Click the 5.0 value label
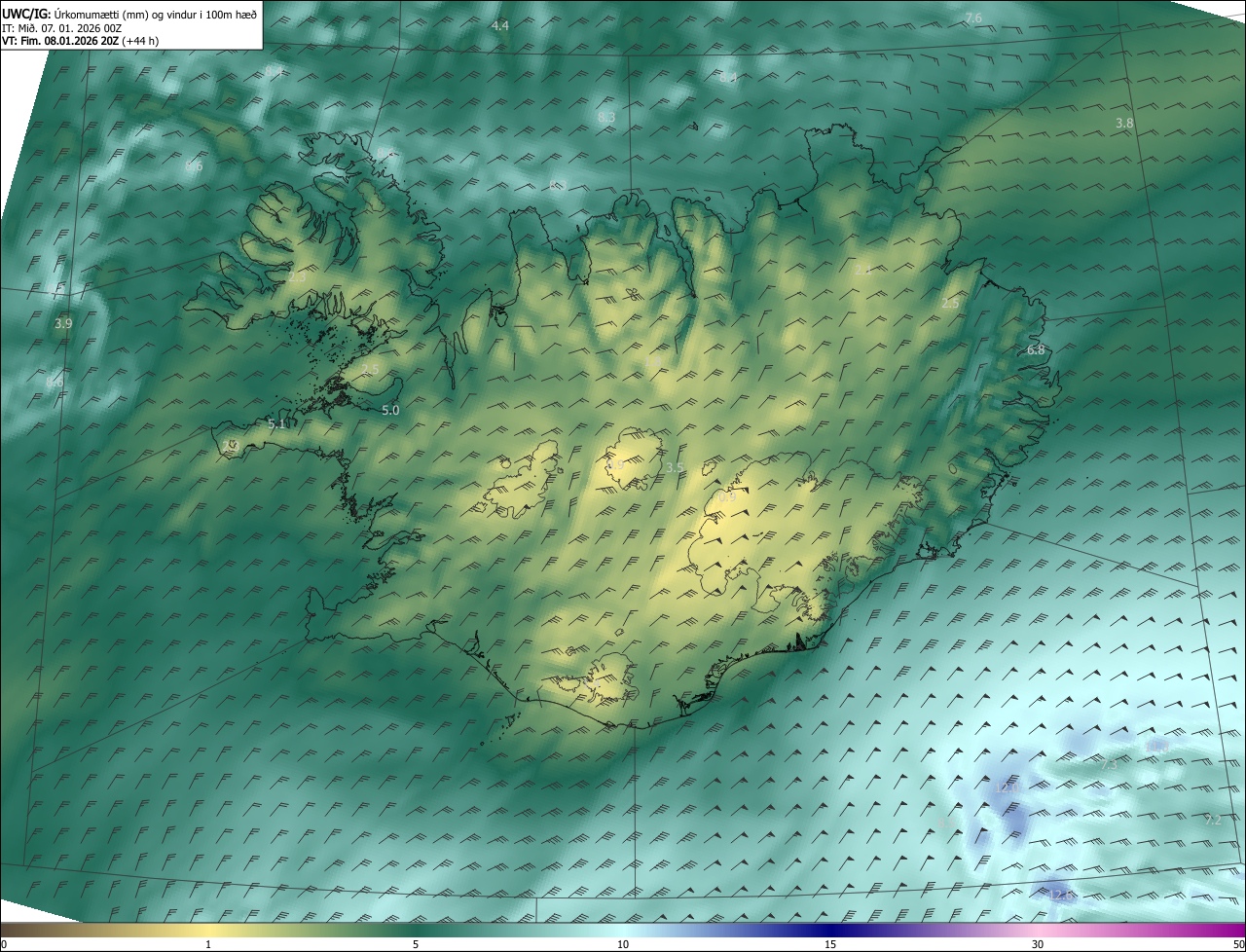The width and height of the screenshot is (1246, 952). point(390,411)
